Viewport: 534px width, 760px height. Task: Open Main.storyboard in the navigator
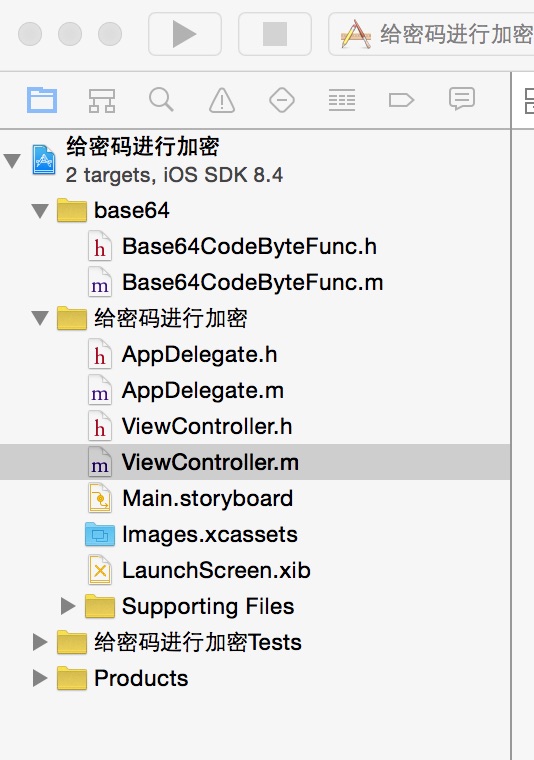point(207,498)
